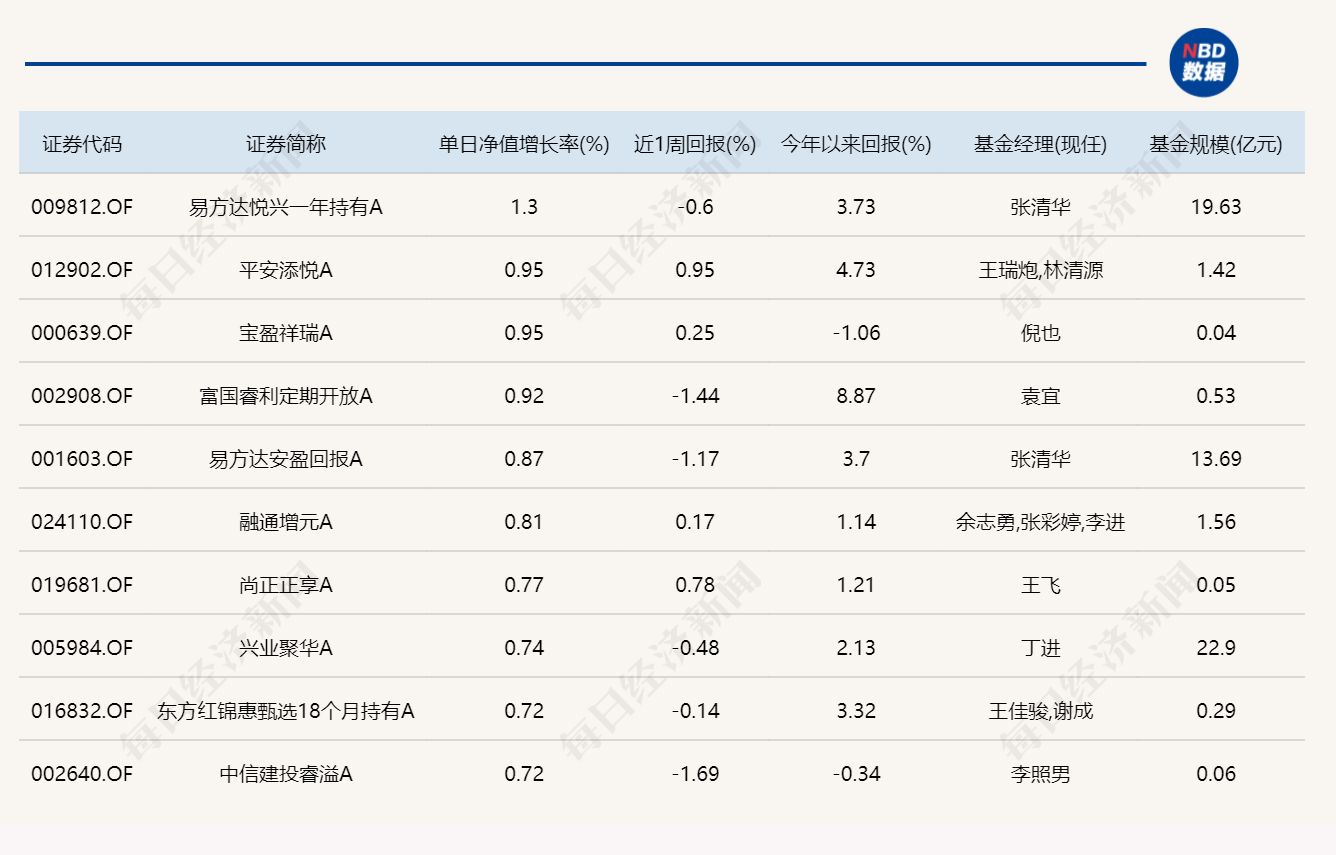Click manager name 袁宜

(x=1040, y=396)
